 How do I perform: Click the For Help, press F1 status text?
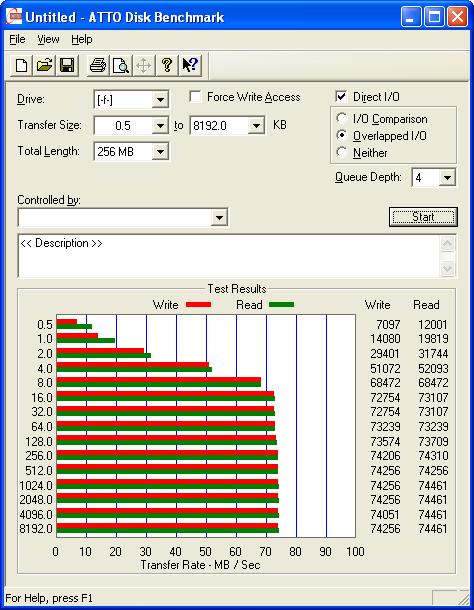(x=49, y=598)
